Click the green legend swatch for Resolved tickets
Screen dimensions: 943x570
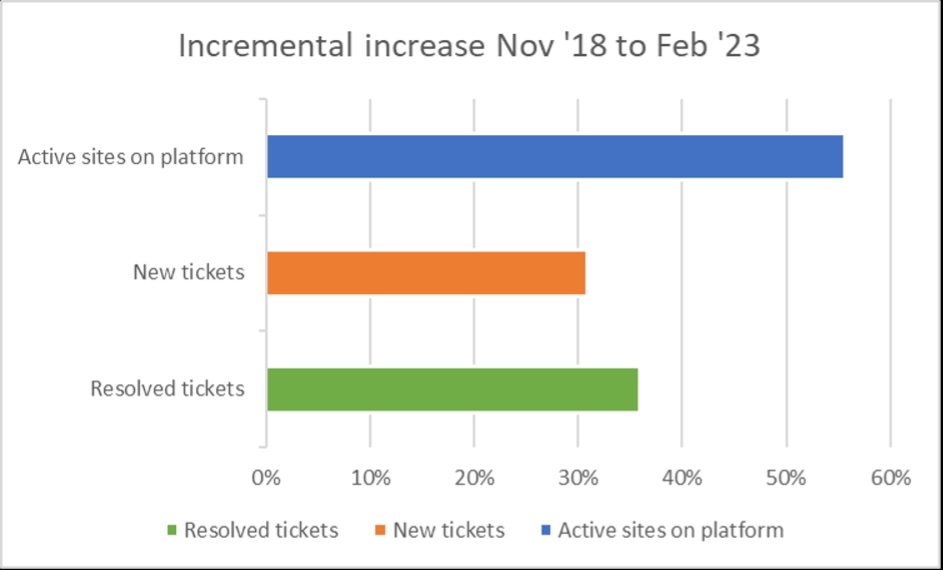(172, 530)
